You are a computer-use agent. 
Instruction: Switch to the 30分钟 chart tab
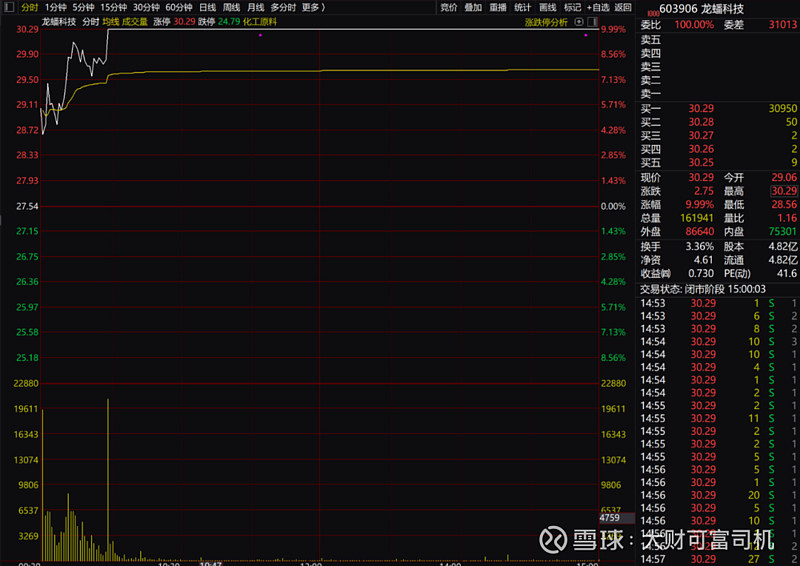pyautogui.click(x=146, y=7)
